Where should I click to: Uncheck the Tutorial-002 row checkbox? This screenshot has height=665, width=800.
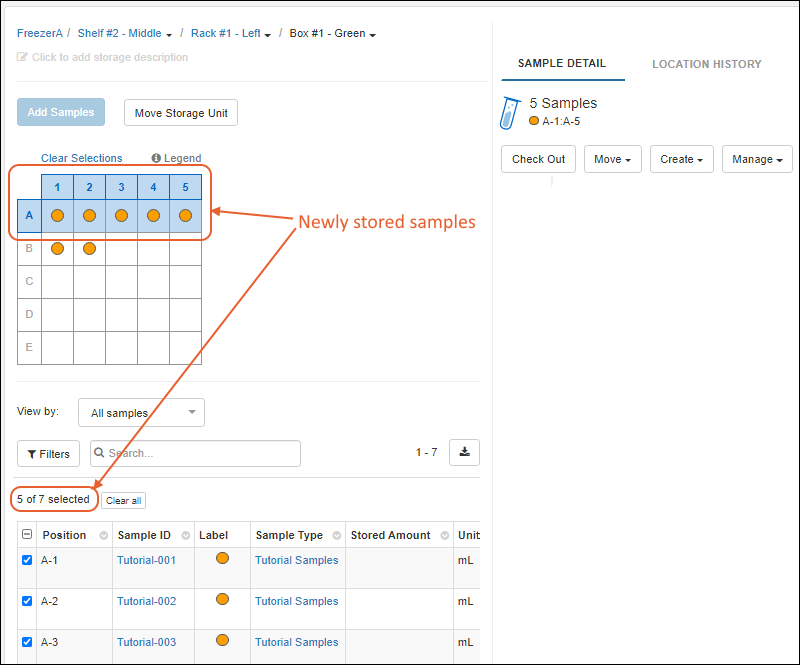coord(27,601)
